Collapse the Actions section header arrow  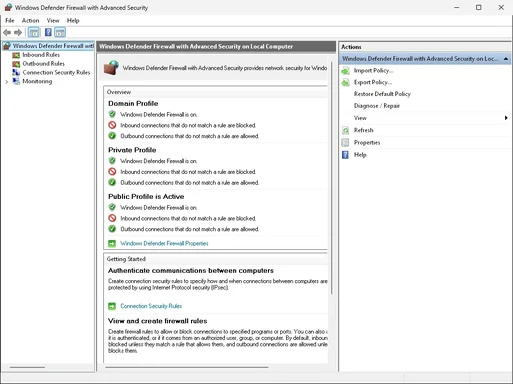[506, 59]
